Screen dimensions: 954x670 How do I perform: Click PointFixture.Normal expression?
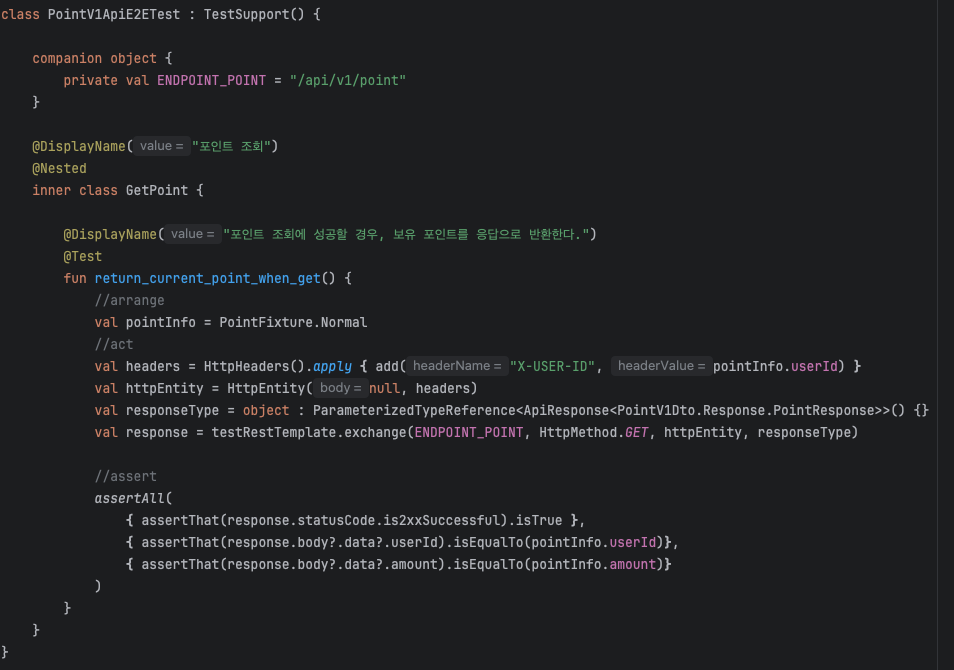(293, 323)
